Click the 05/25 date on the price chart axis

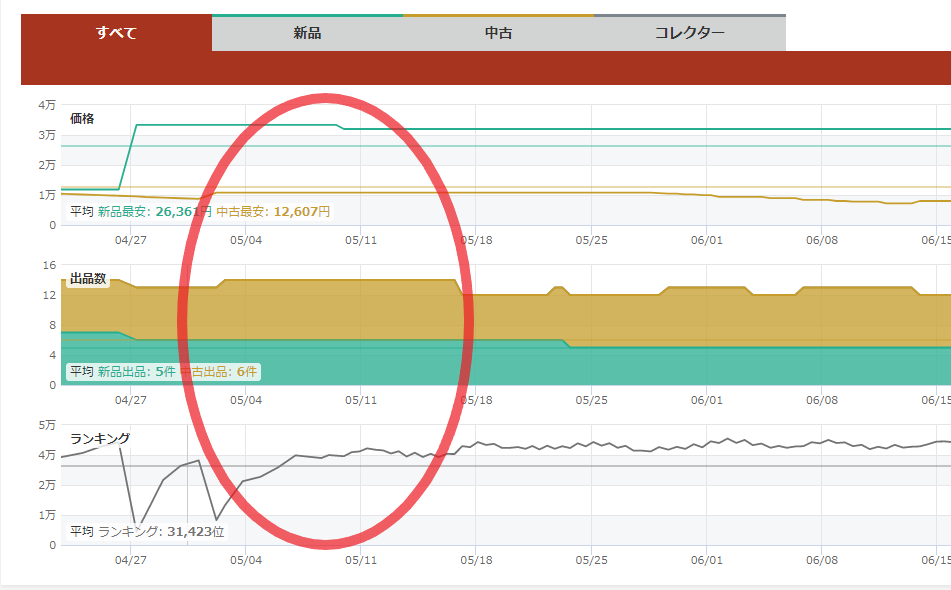click(592, 240)
